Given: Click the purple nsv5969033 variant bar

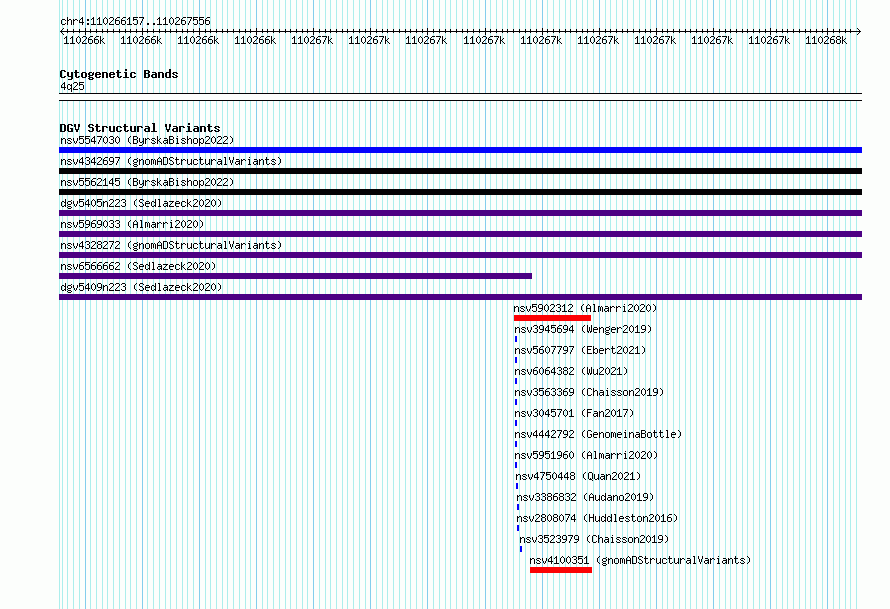Looking at the screenshot, I should [460, 234].
